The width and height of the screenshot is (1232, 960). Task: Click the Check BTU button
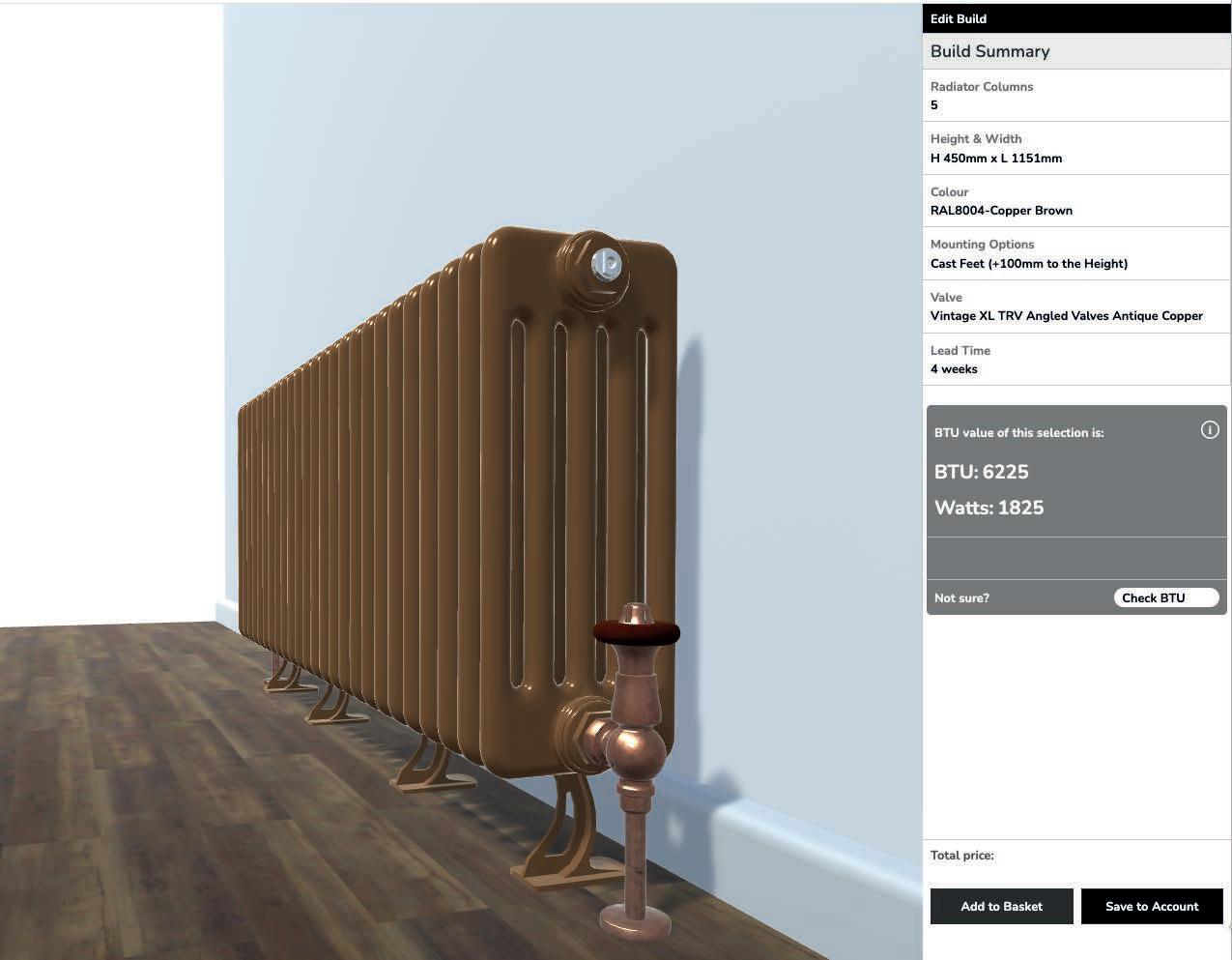tap(1166, 597)
